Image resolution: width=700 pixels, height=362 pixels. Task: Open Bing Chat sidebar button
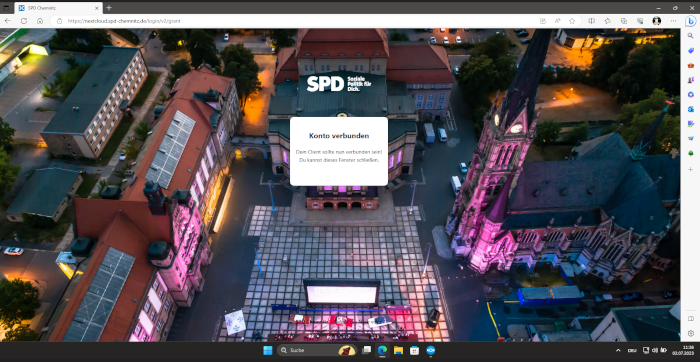coord(691,21)
